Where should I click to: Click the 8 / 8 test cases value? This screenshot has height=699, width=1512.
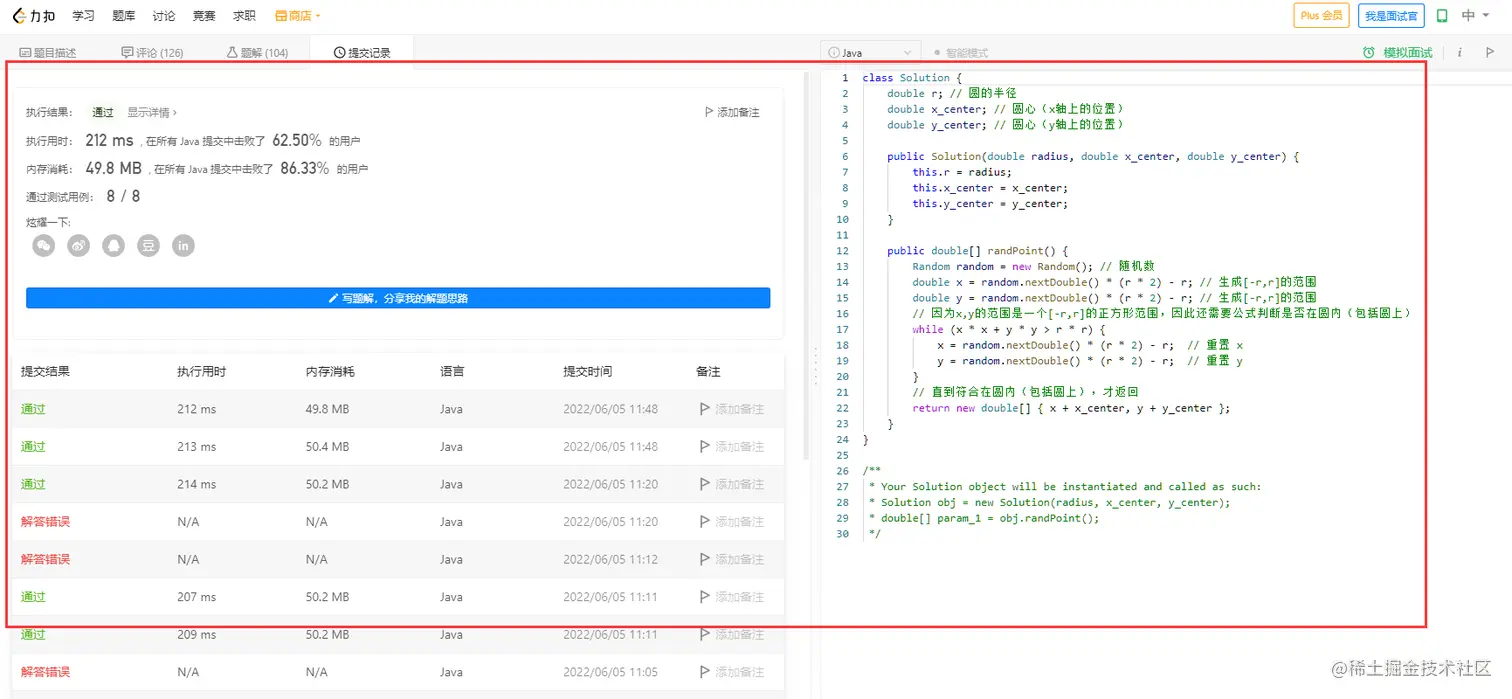123,197
